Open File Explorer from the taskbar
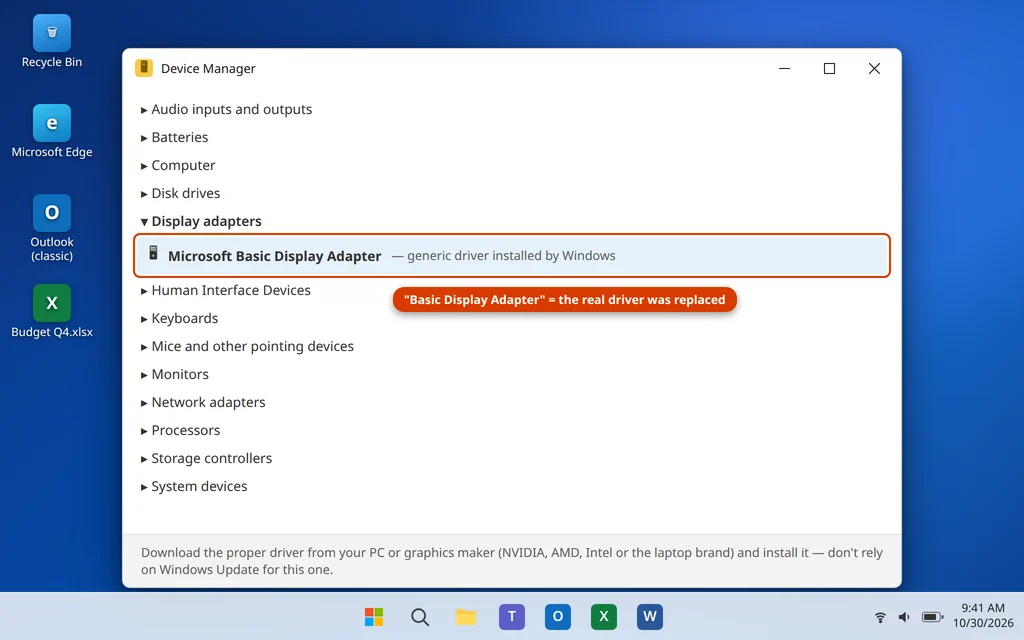1024x640 pixels. (466, 616)
